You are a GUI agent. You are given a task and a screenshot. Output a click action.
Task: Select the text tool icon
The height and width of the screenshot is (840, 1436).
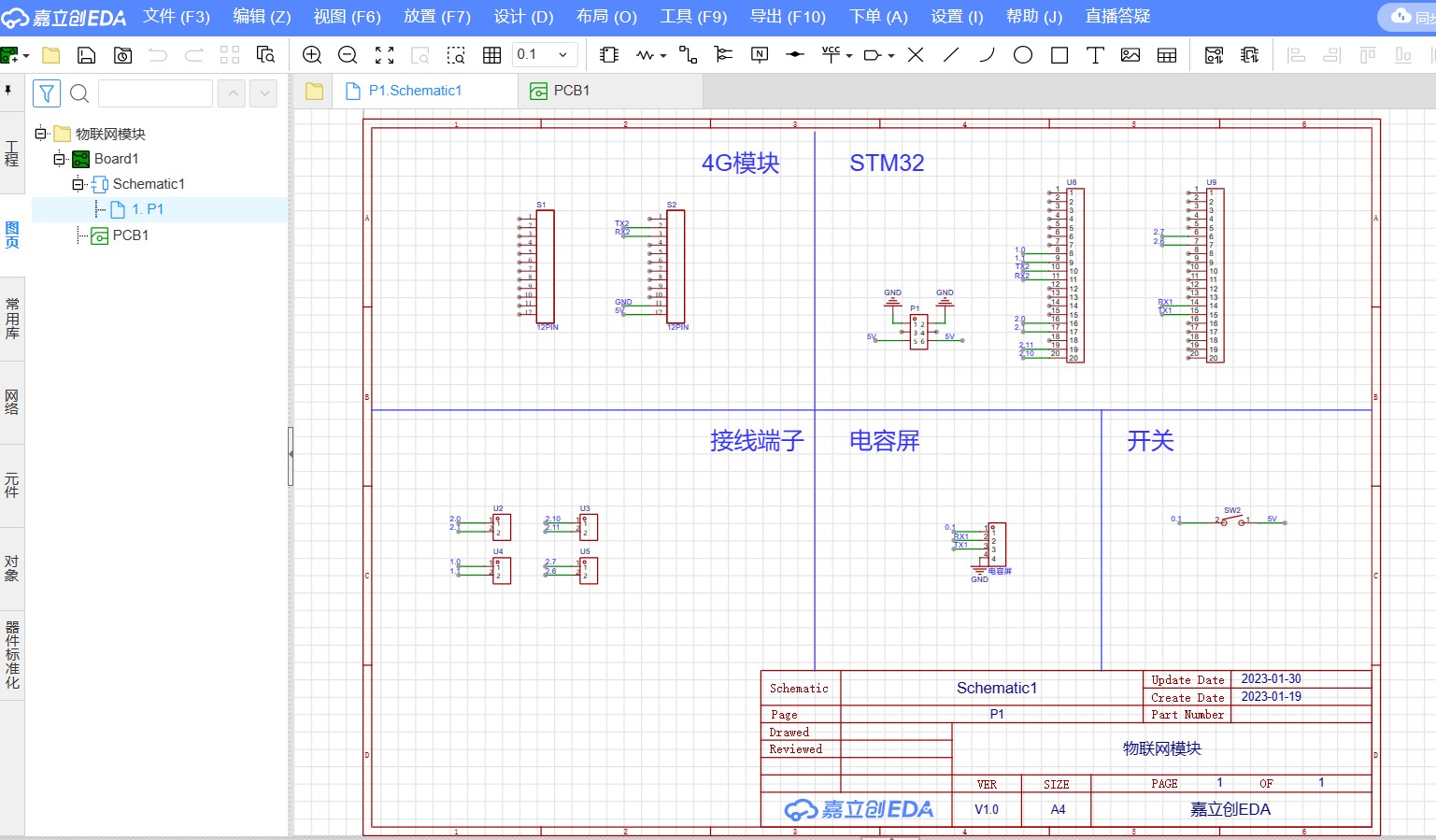pos(1095,55)
